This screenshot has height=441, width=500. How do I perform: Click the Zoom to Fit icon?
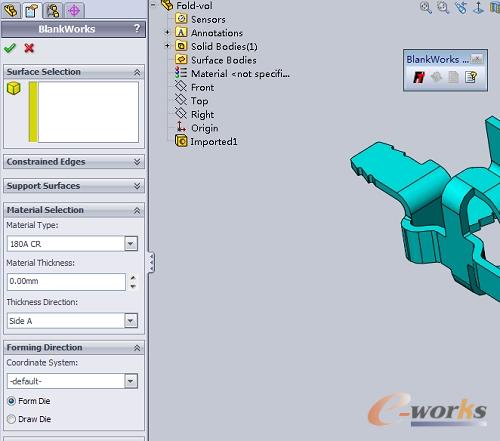425,7
